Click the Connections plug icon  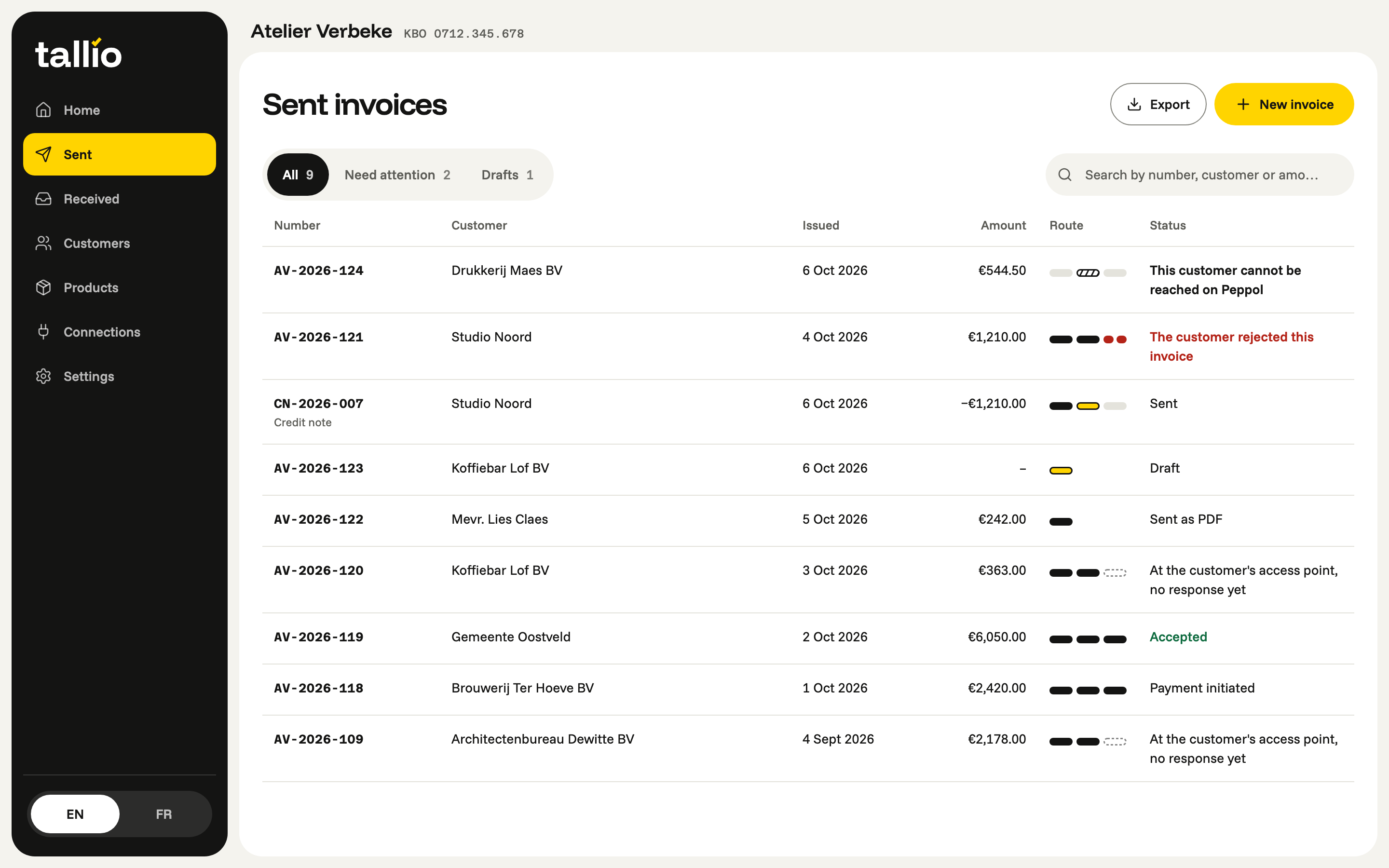[x=43, y=332]
